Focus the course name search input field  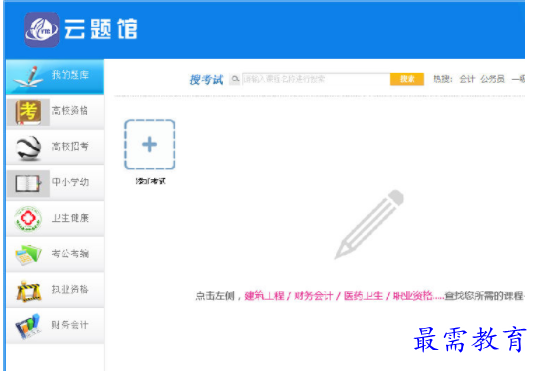pos(316,79)
